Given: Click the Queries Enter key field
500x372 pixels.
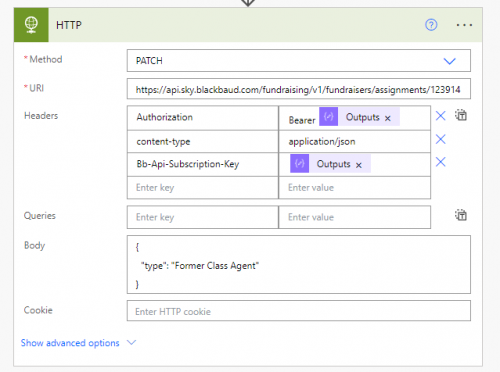Looking at the screenshot, I should (x=203, y=217).
